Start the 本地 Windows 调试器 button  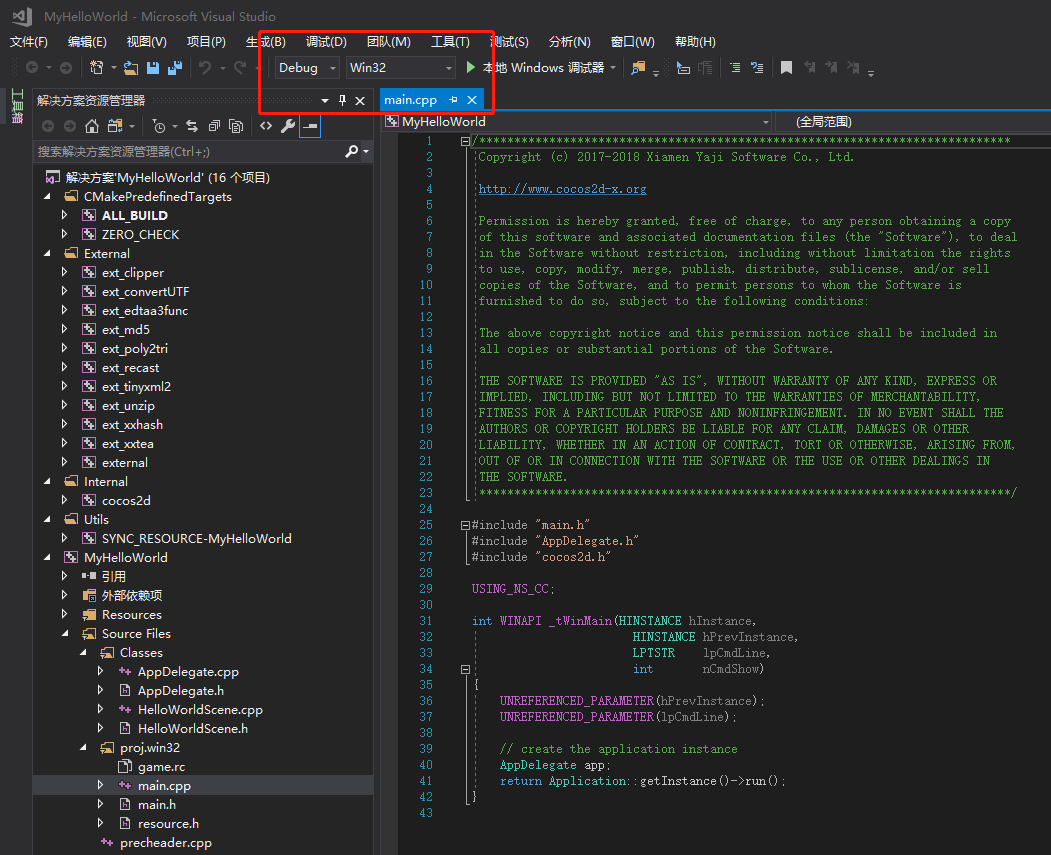534,68
